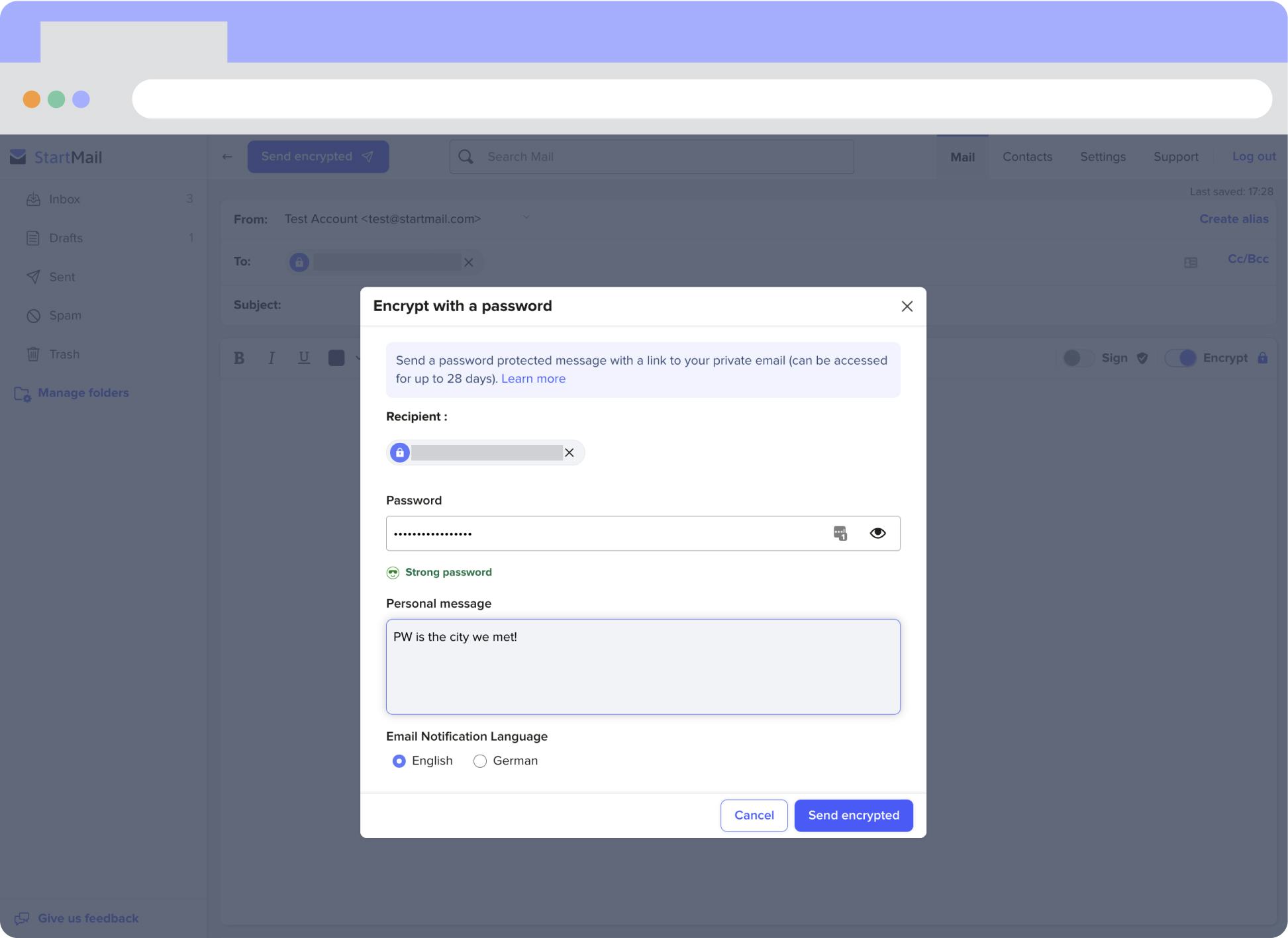Switch to the Contacts tab
The image size is (1288, 938).
point(1027,156)
